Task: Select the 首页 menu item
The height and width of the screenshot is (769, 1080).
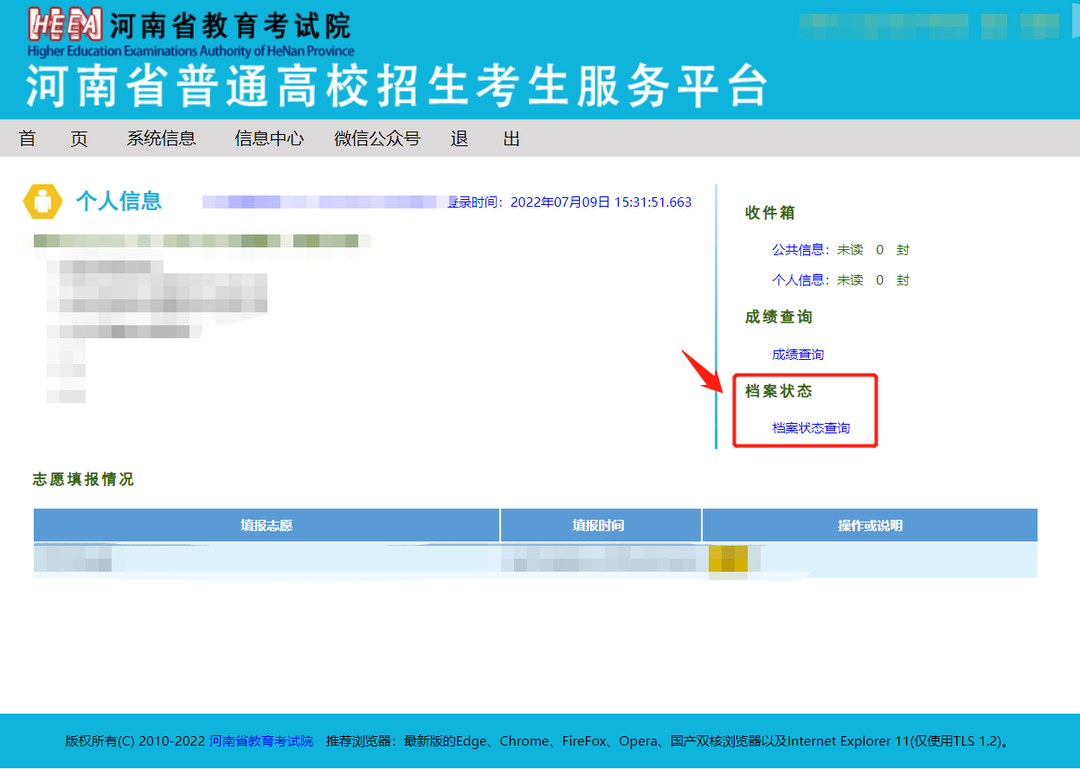Action: click(x=52, y=138)
